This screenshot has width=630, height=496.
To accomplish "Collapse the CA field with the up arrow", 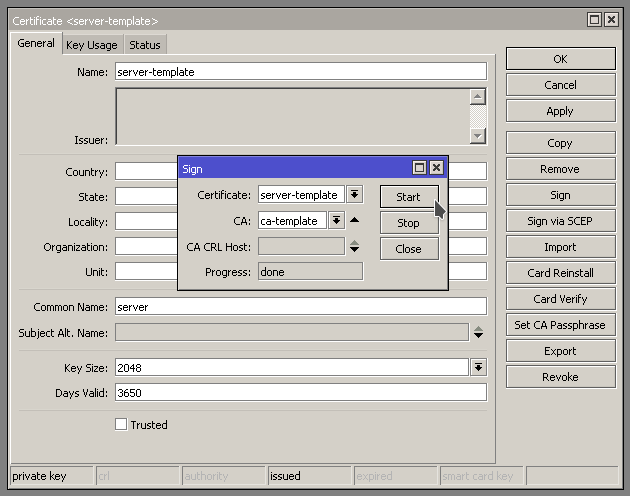I will tap(355, 221).
